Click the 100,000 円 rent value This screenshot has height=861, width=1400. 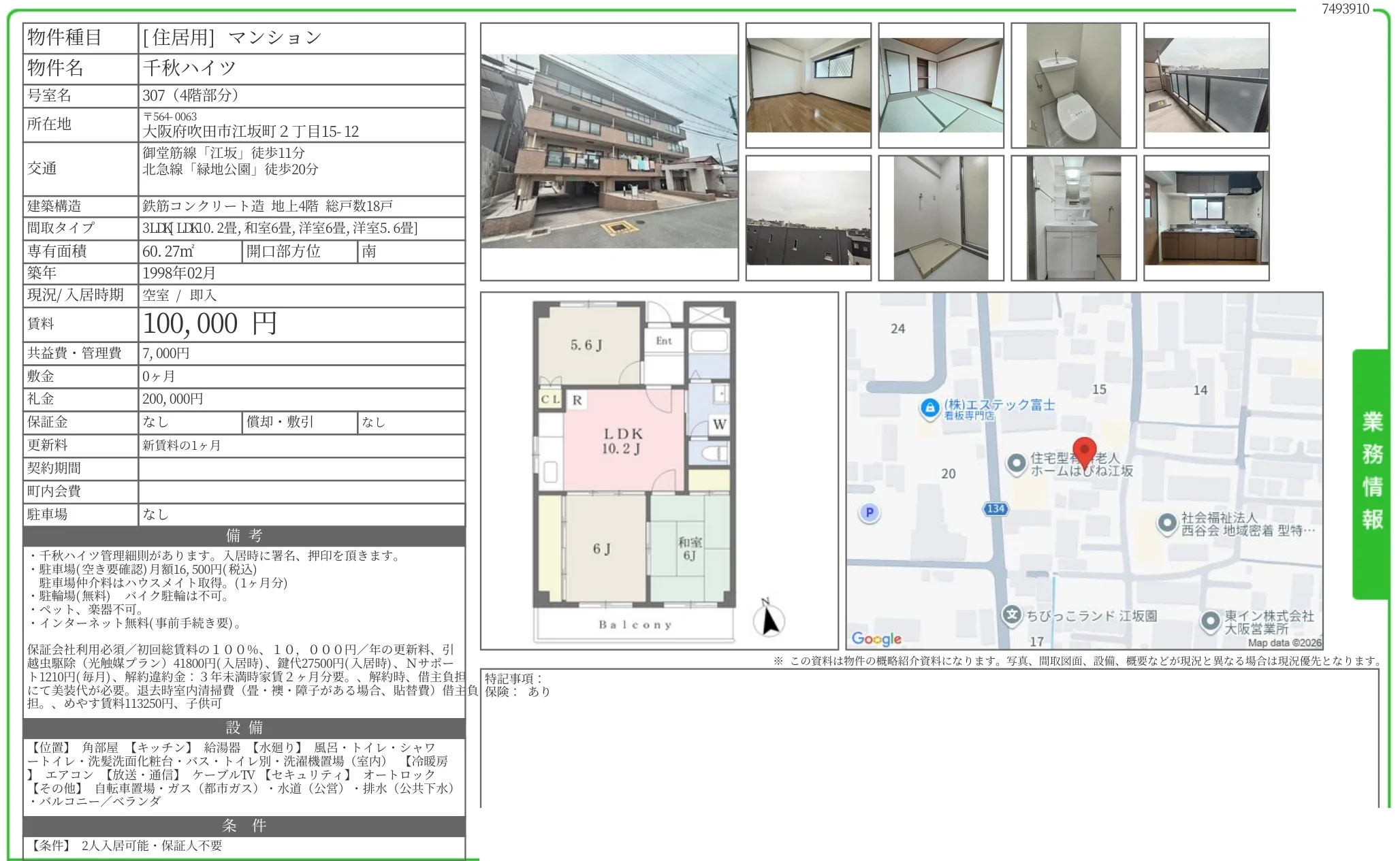(x=210, y=324)
